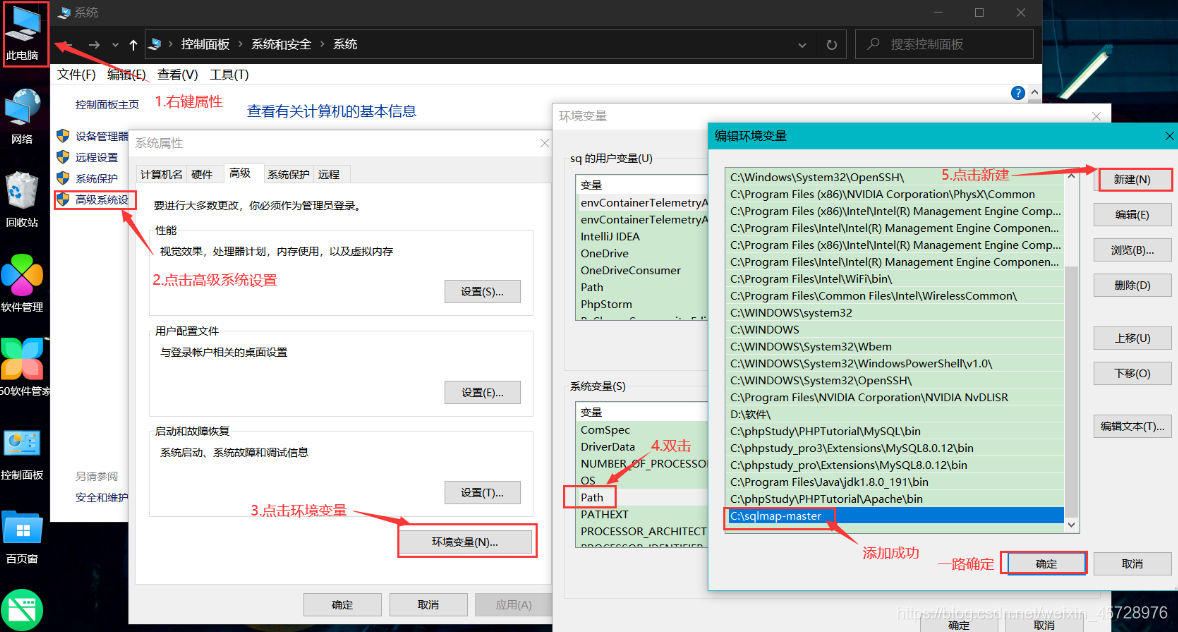Switch to the 计算机名 tab
Image resolution: width=1178 pixels, height=632 pixels.
point(162,174)
